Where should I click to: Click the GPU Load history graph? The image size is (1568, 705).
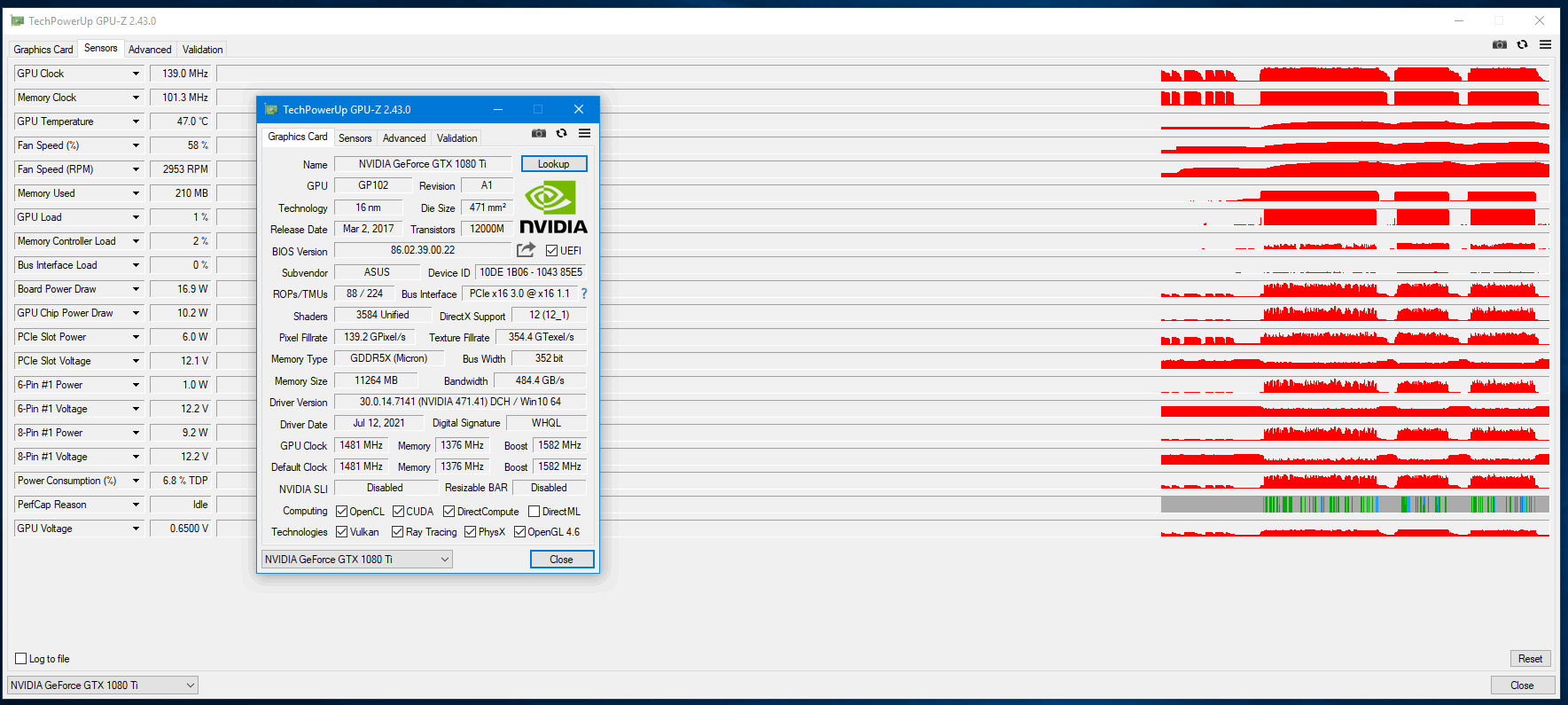(884, 217)
